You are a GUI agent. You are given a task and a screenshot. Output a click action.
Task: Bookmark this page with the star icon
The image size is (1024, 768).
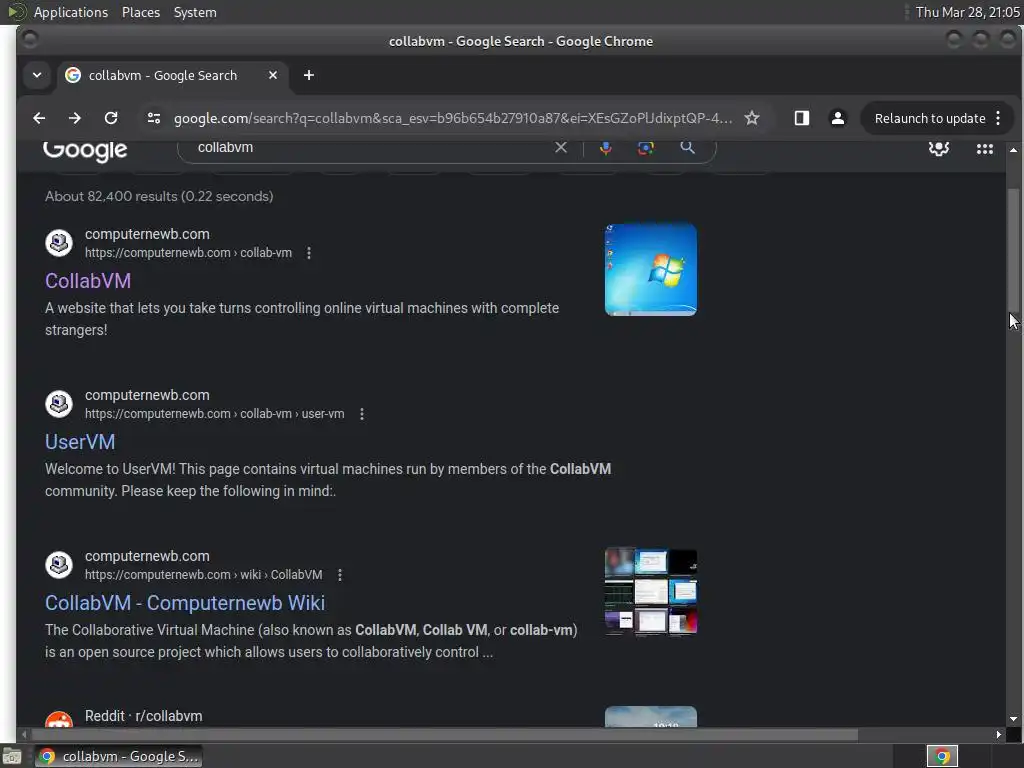tap(752, 118)
